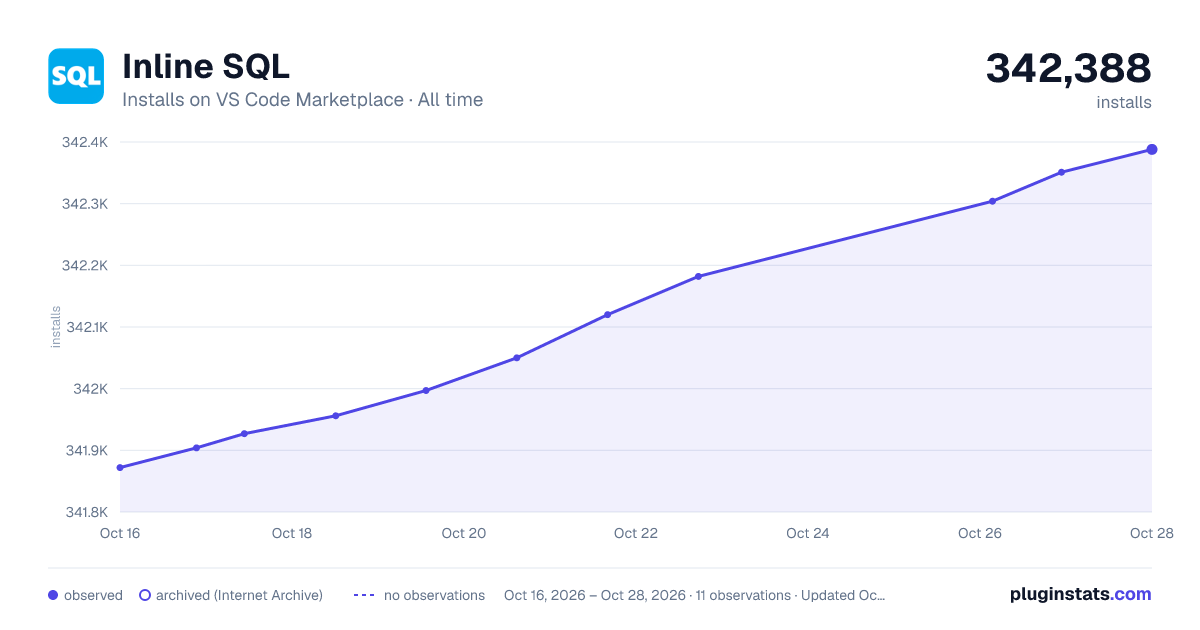
Task: Click the 'no observations' legend label
Action: click(x=434, y=595)
